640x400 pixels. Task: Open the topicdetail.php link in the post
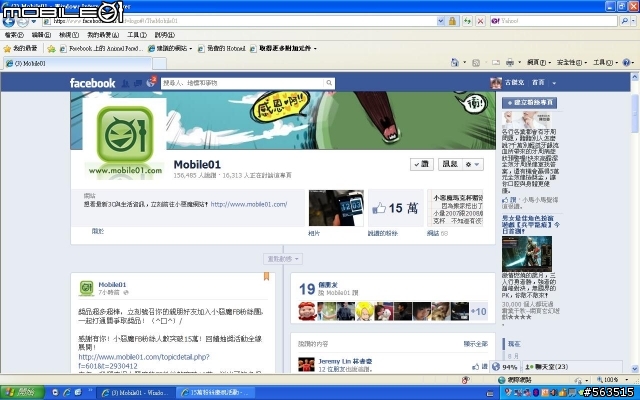(144, 362)
